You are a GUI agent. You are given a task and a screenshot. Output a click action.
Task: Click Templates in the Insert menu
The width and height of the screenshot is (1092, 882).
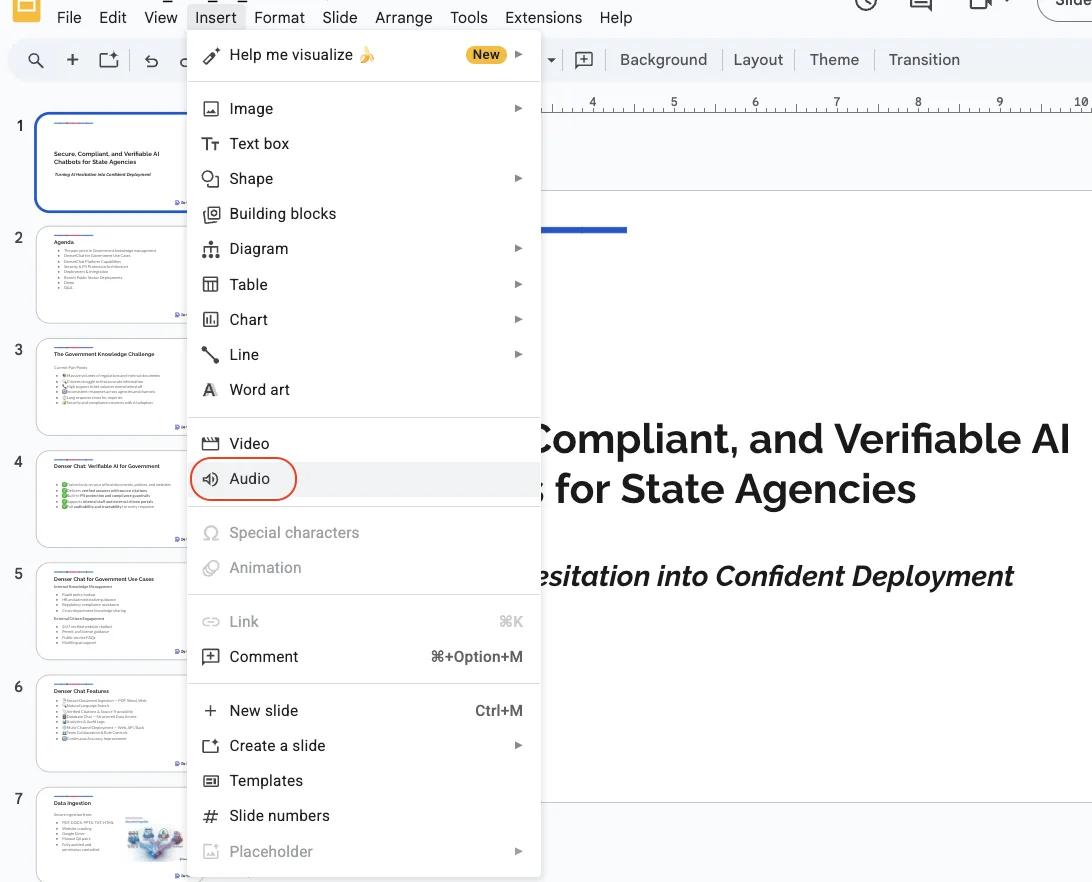(x=266, y=780)
